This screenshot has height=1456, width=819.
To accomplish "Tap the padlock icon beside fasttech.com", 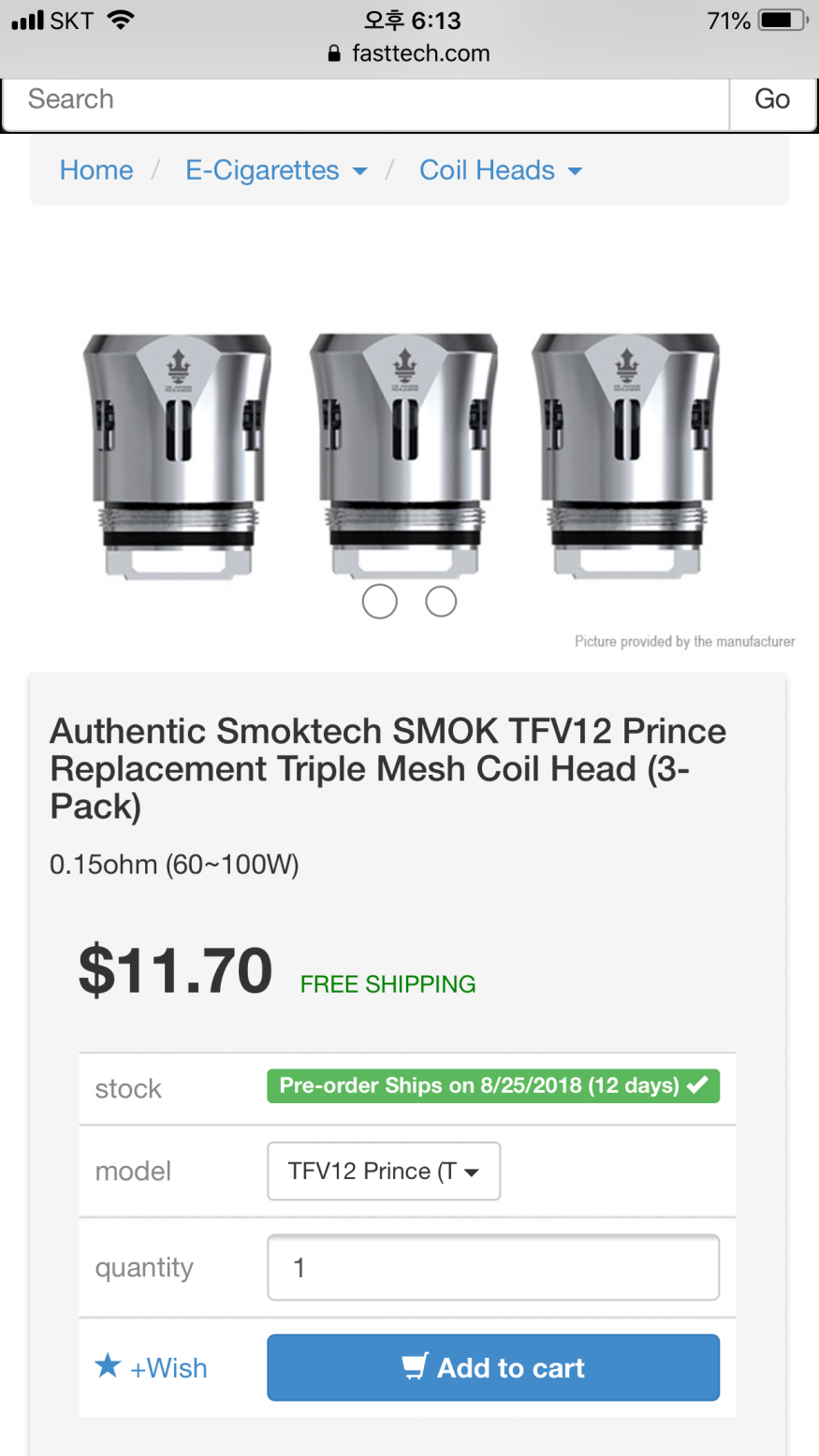I will 335,54.
